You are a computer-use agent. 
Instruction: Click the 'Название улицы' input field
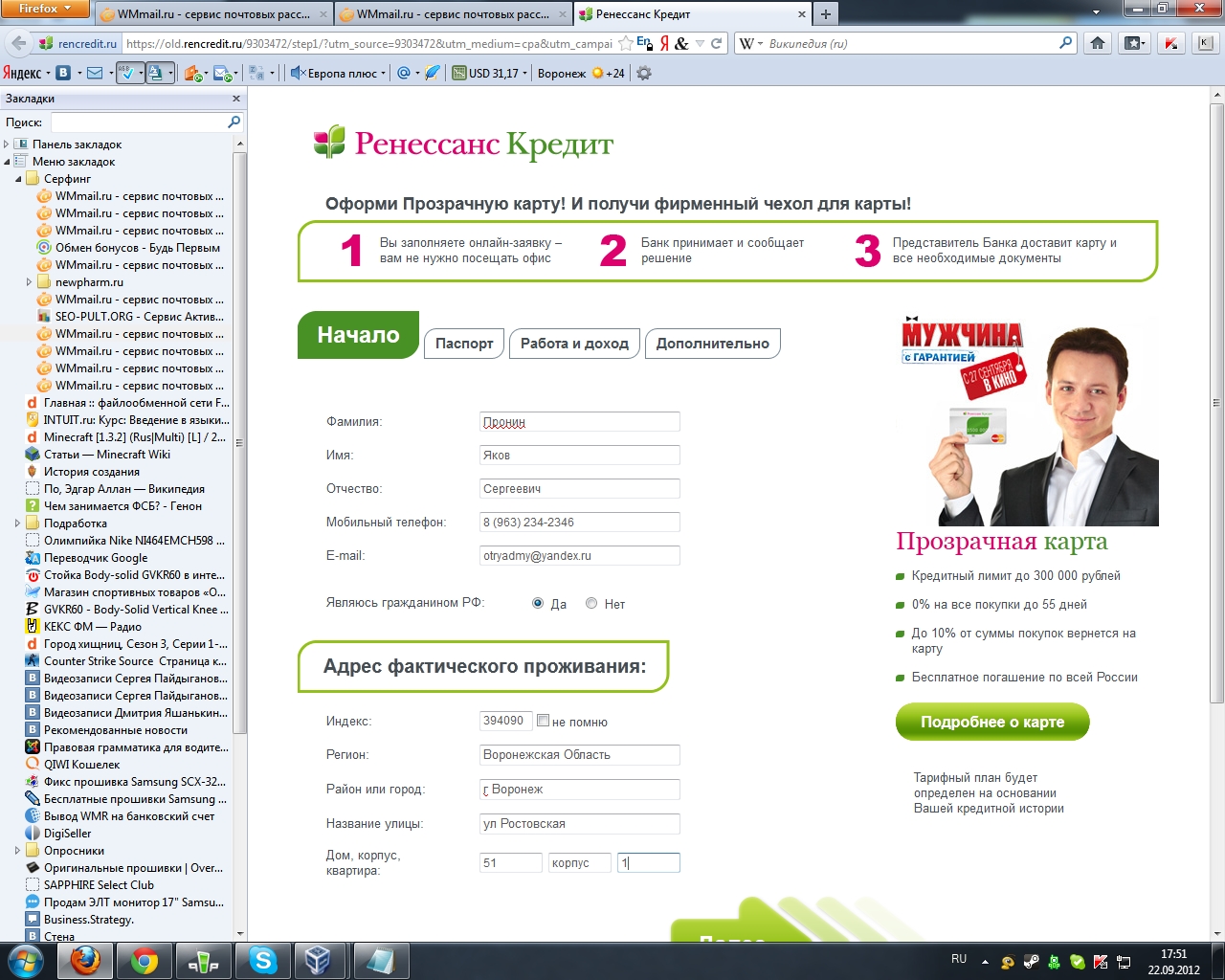tap(580, 823)
